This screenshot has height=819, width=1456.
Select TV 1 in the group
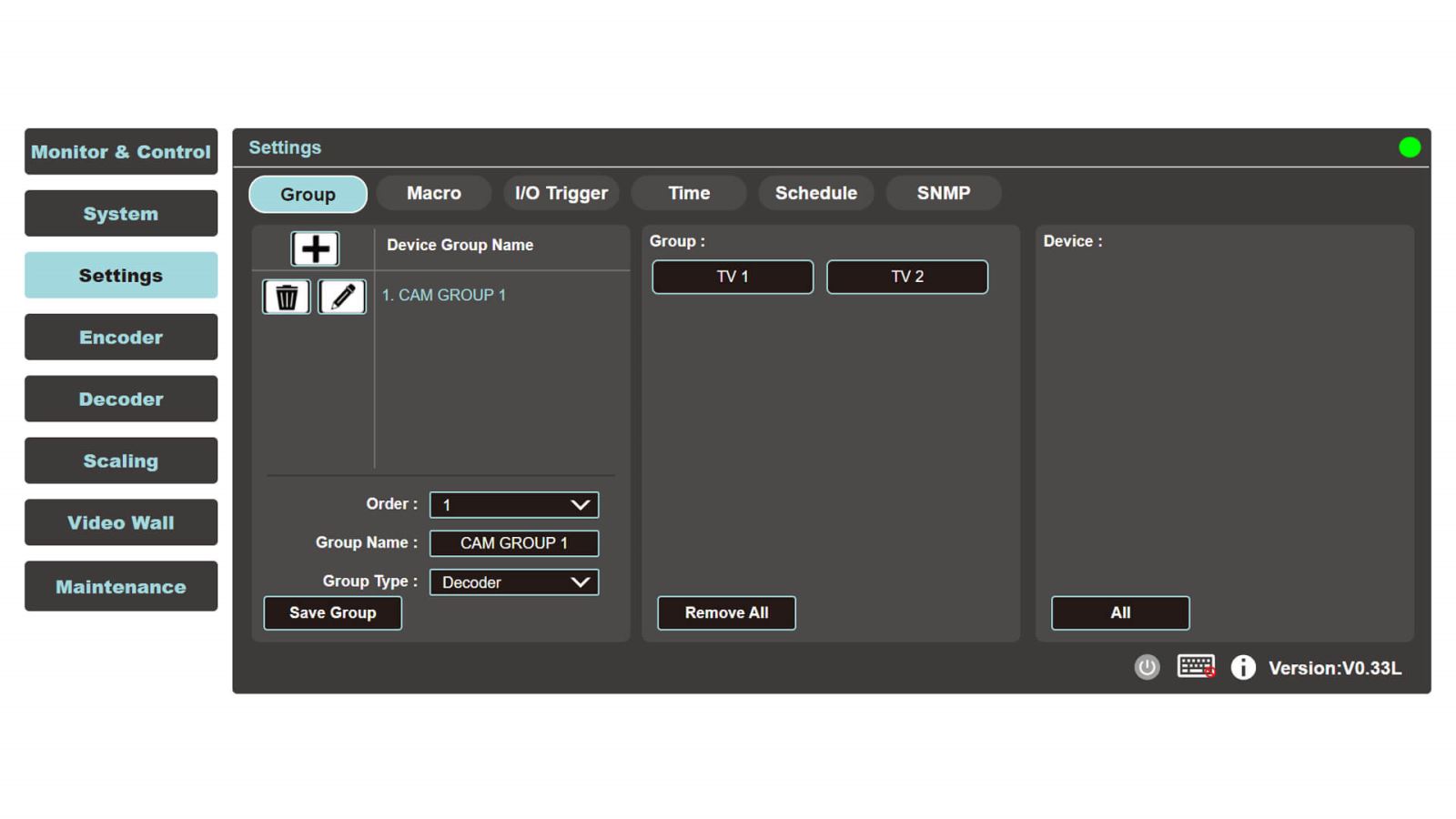733,277
